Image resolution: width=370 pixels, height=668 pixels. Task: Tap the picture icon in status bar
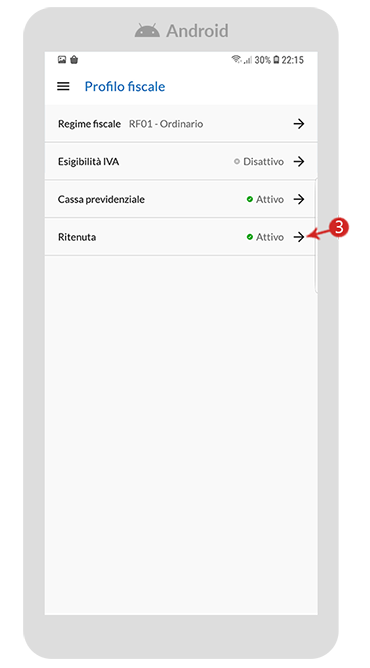62,60
